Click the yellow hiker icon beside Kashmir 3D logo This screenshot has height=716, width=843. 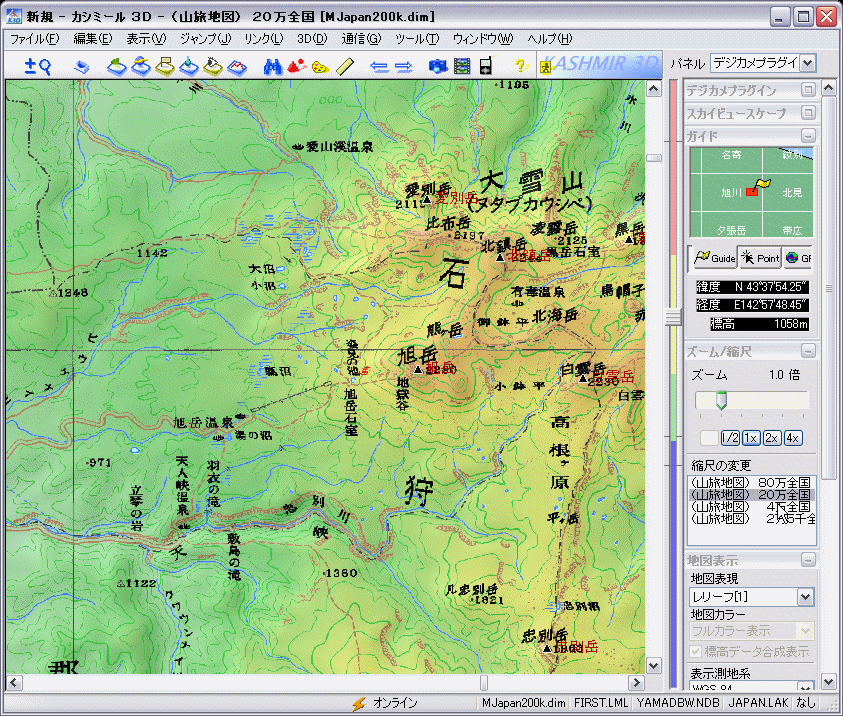coord(546,68)
